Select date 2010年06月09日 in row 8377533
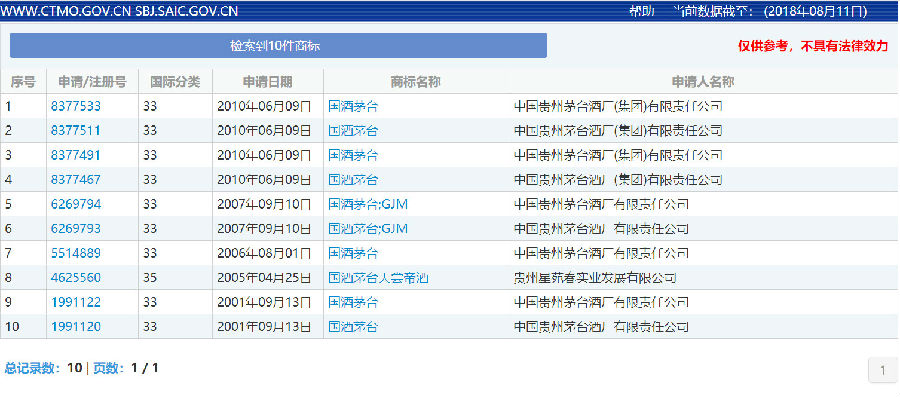 [x=264, y=106]
